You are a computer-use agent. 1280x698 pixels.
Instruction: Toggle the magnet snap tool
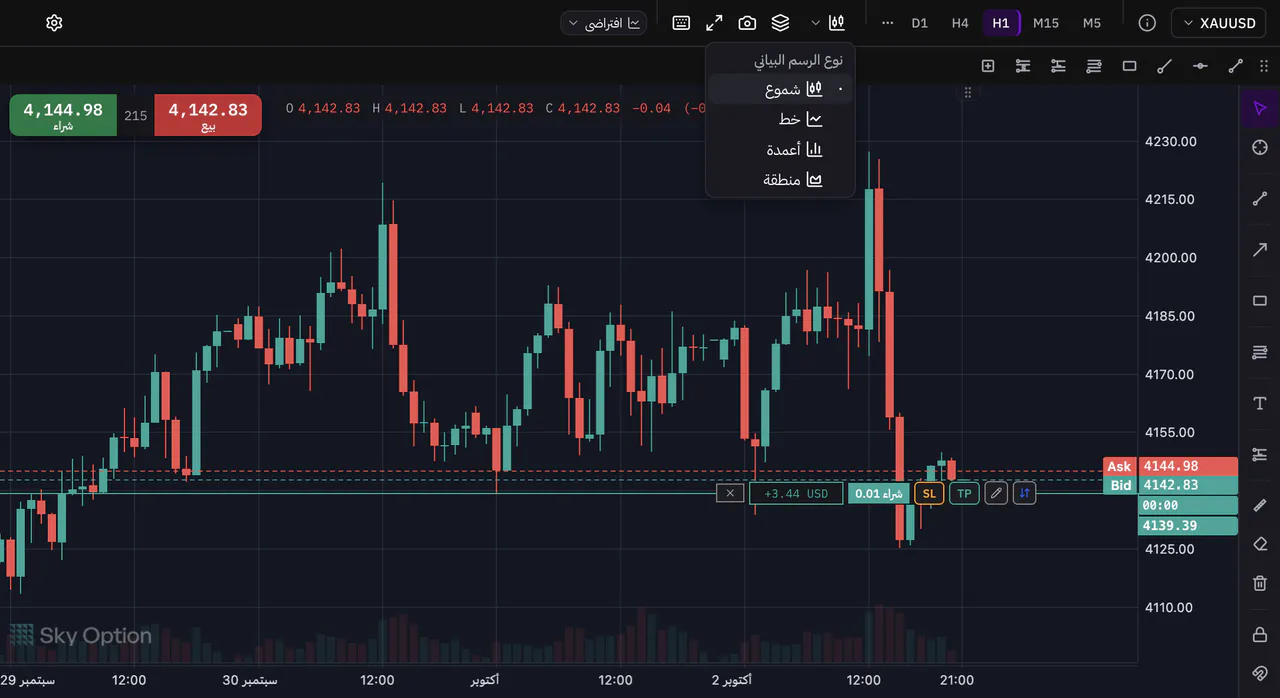point(1260,673)
